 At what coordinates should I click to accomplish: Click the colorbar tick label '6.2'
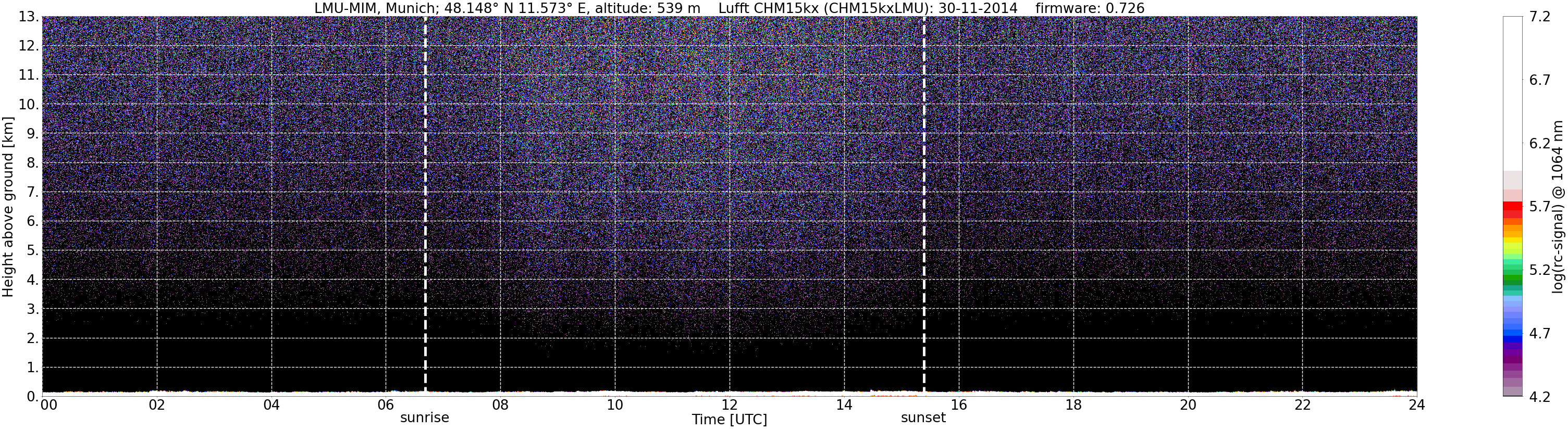pos(1539,144)
